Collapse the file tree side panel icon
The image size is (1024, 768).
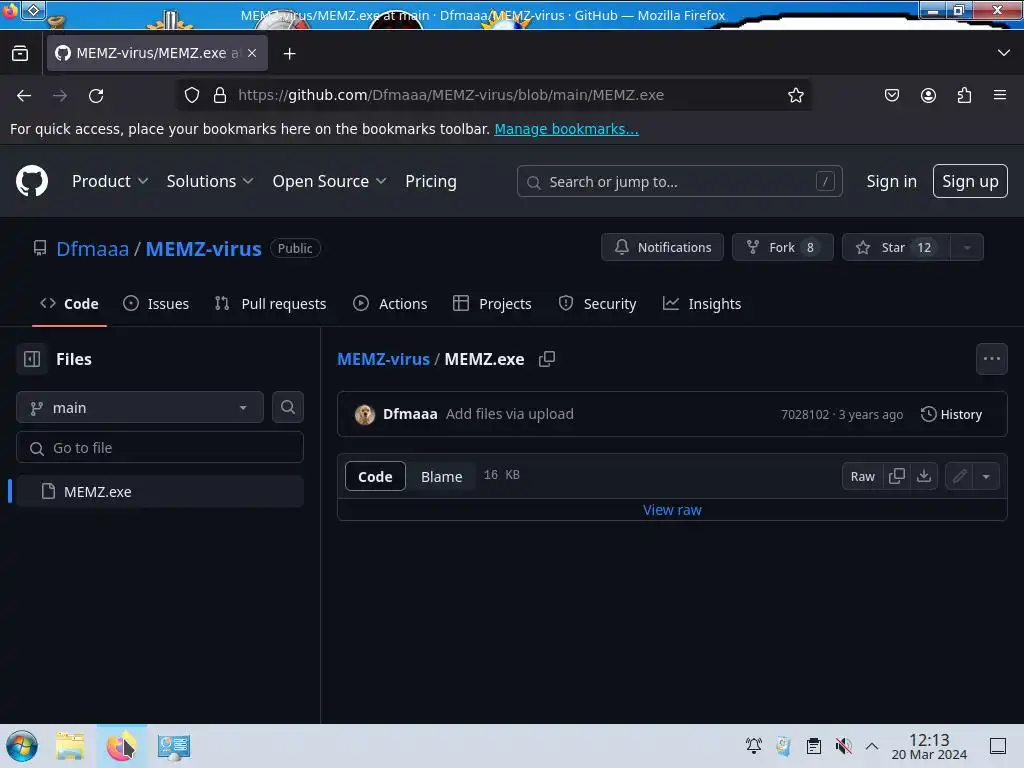32,359
